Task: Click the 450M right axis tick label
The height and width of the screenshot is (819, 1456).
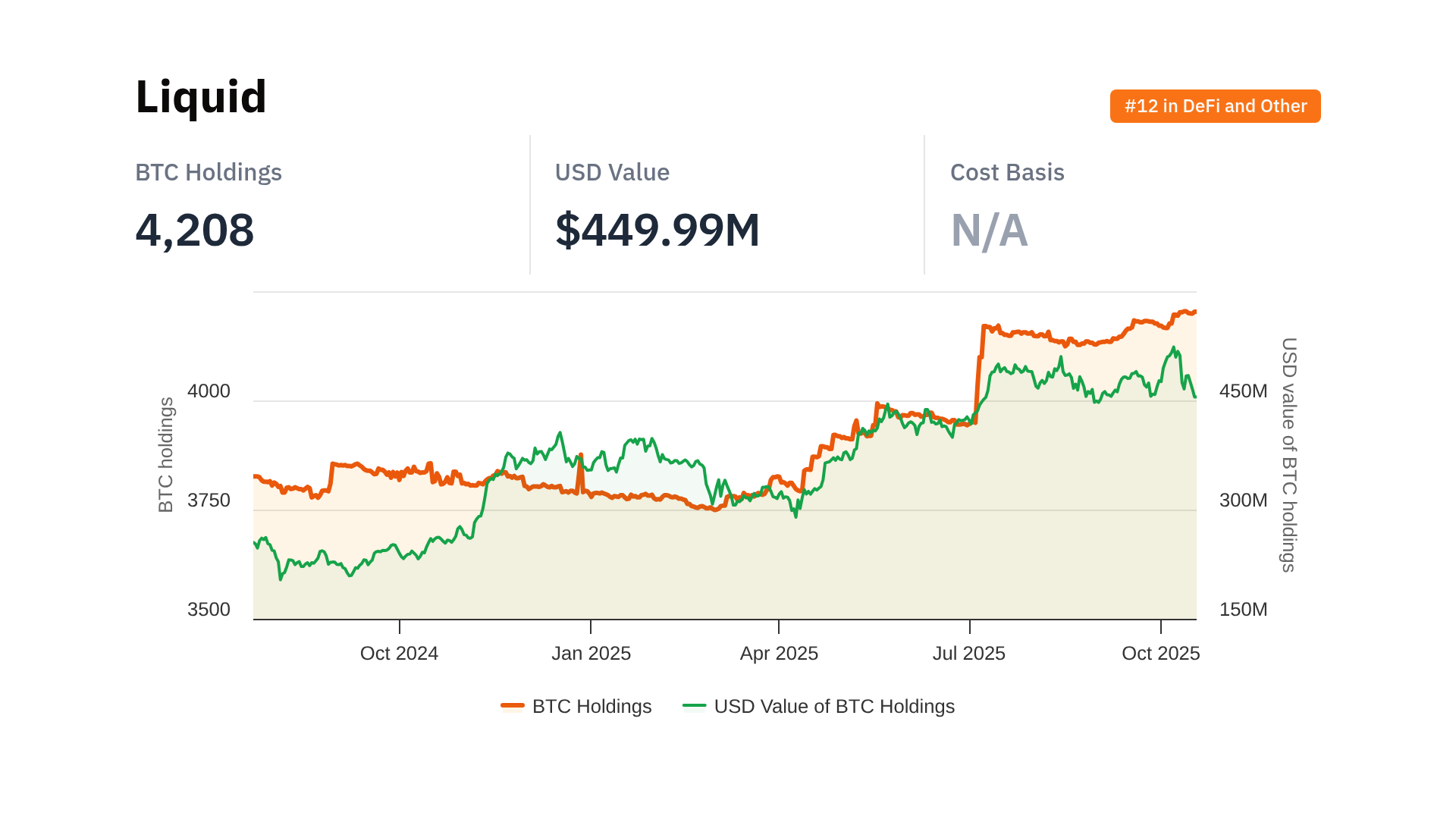Action: (x=1243, y=391)
